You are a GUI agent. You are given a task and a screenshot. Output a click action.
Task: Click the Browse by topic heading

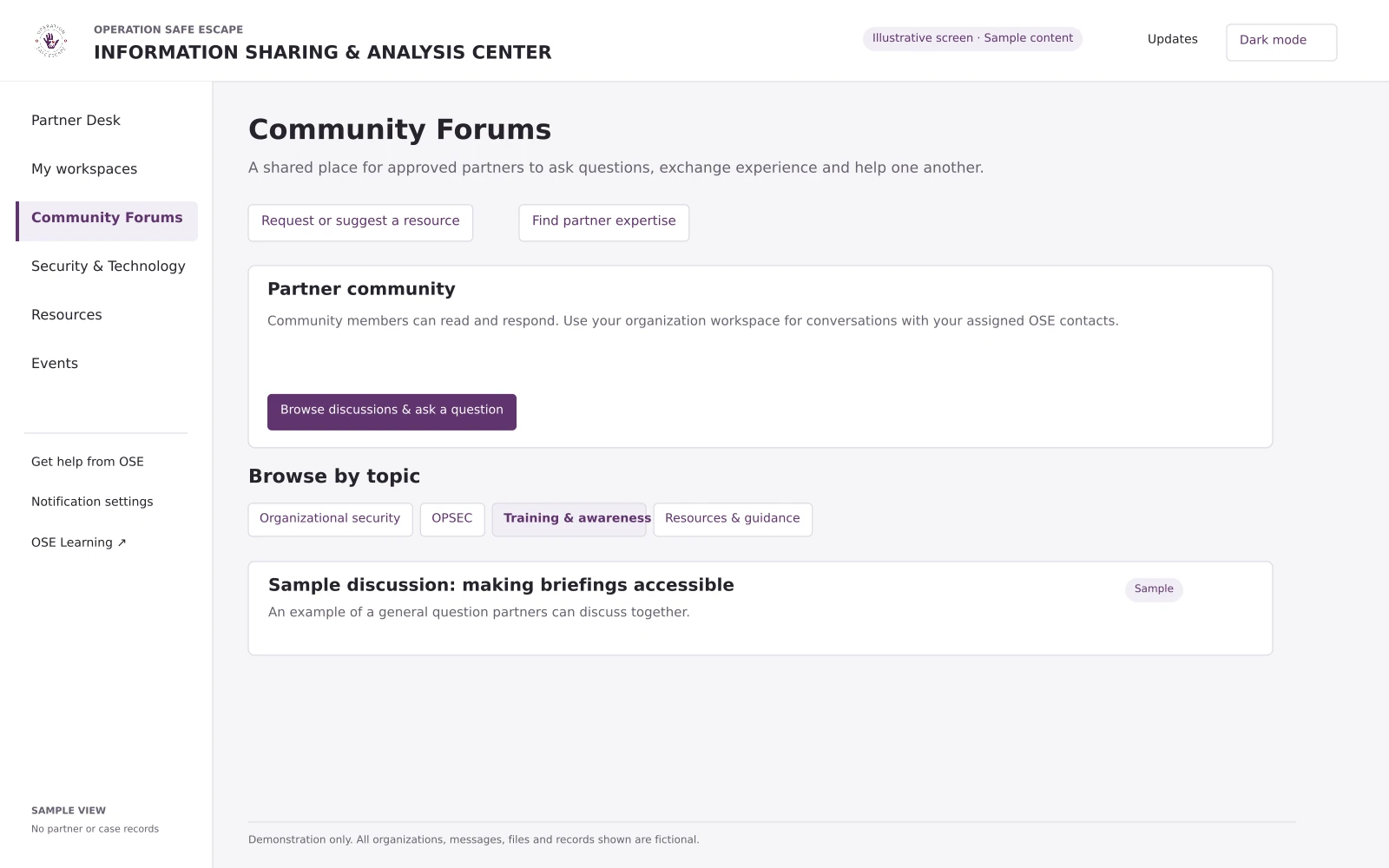334,477
